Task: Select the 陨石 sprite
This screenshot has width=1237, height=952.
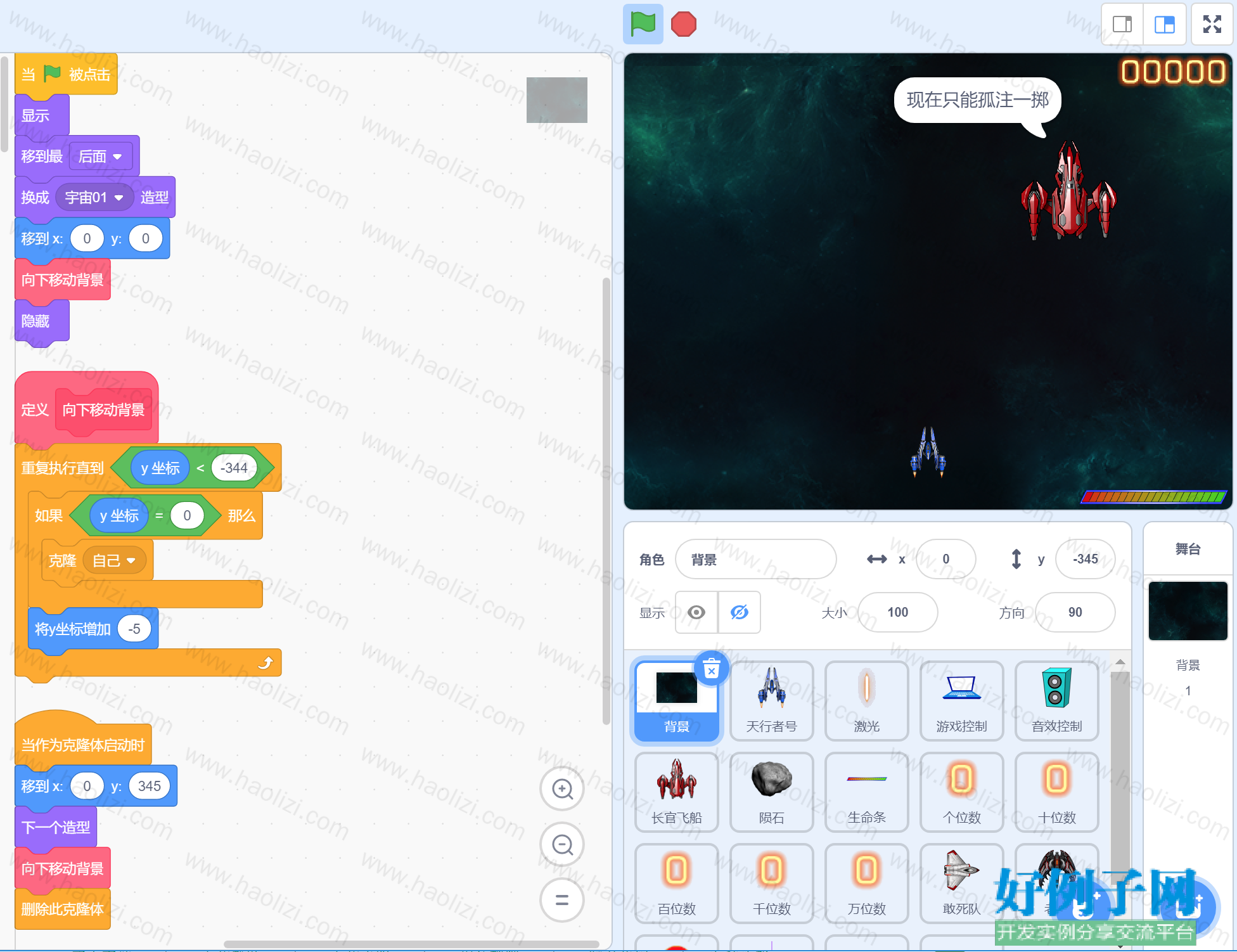Action: click(x=771, y=792)
